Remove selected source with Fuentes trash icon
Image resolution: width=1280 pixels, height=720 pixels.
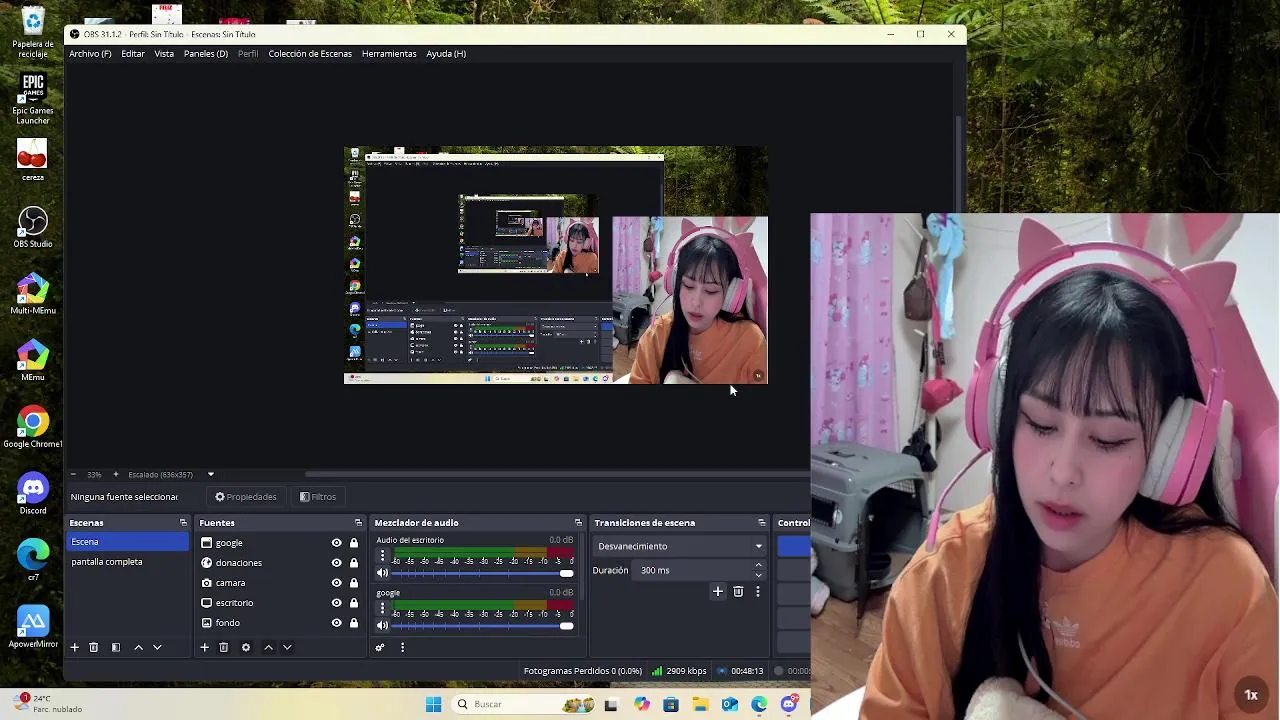224,647
